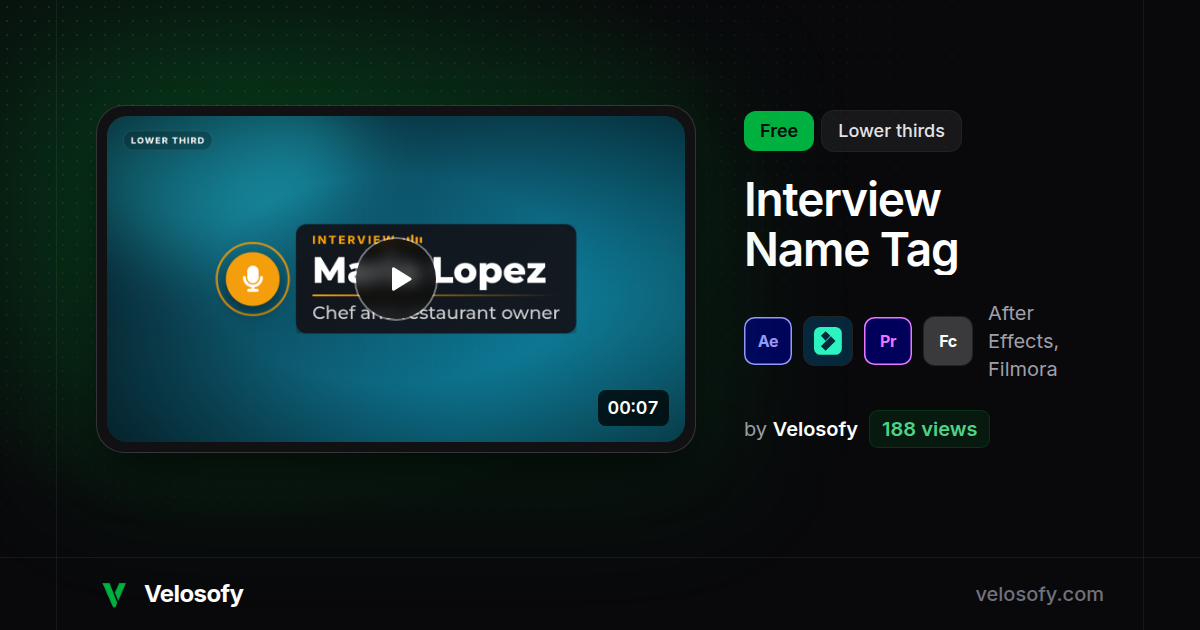Viewport: 1200px width, 630px height.
Task: Select the green Free badge
Action: coord(779,131)
